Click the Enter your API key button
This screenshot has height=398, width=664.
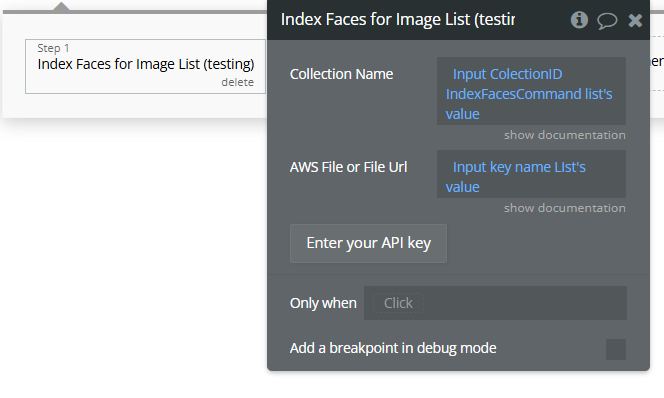[368, 243]
